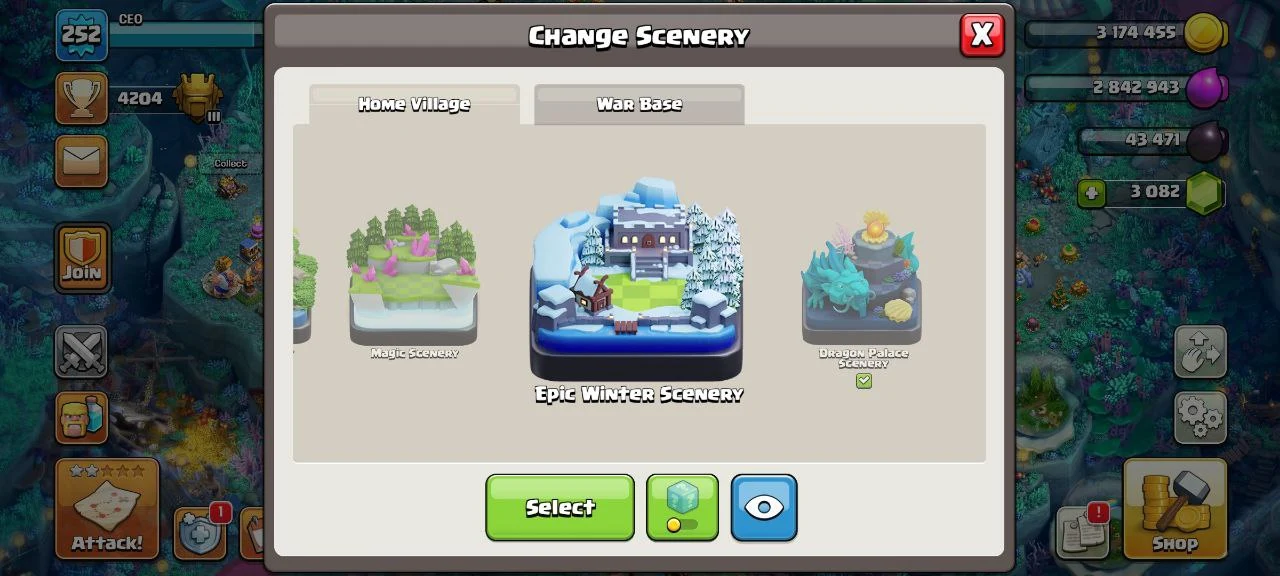This screenshot has width=1280, height=576.
Task: Open the mail inbox icon
Action: 81,161
